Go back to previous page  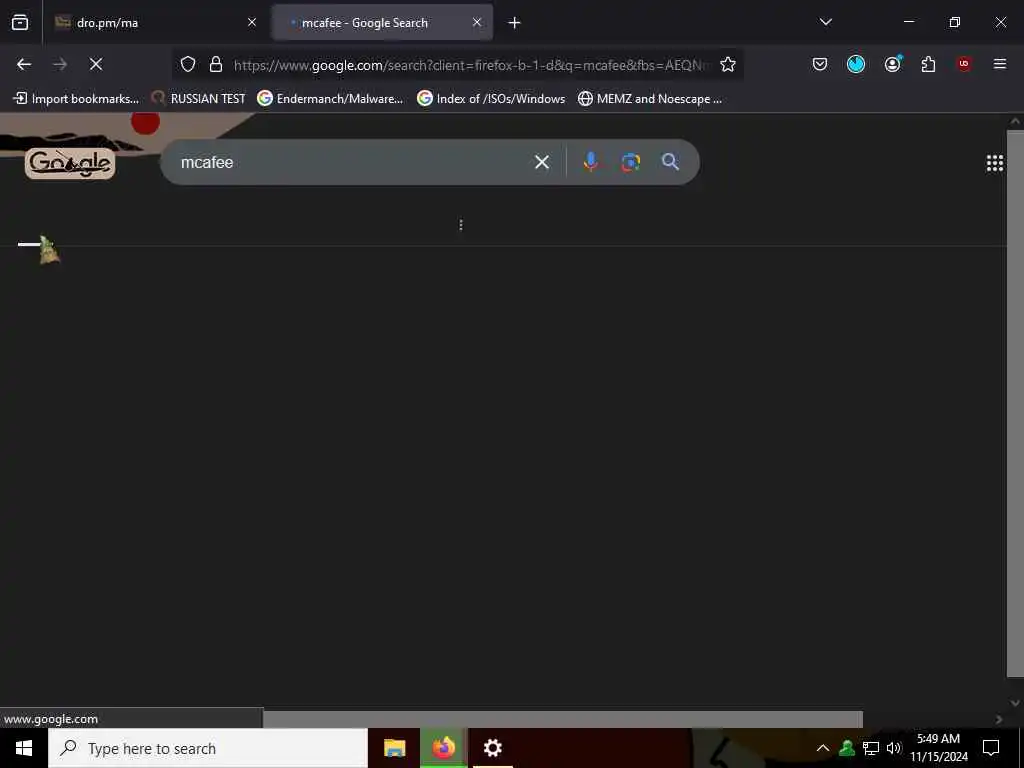click(24, 64)
